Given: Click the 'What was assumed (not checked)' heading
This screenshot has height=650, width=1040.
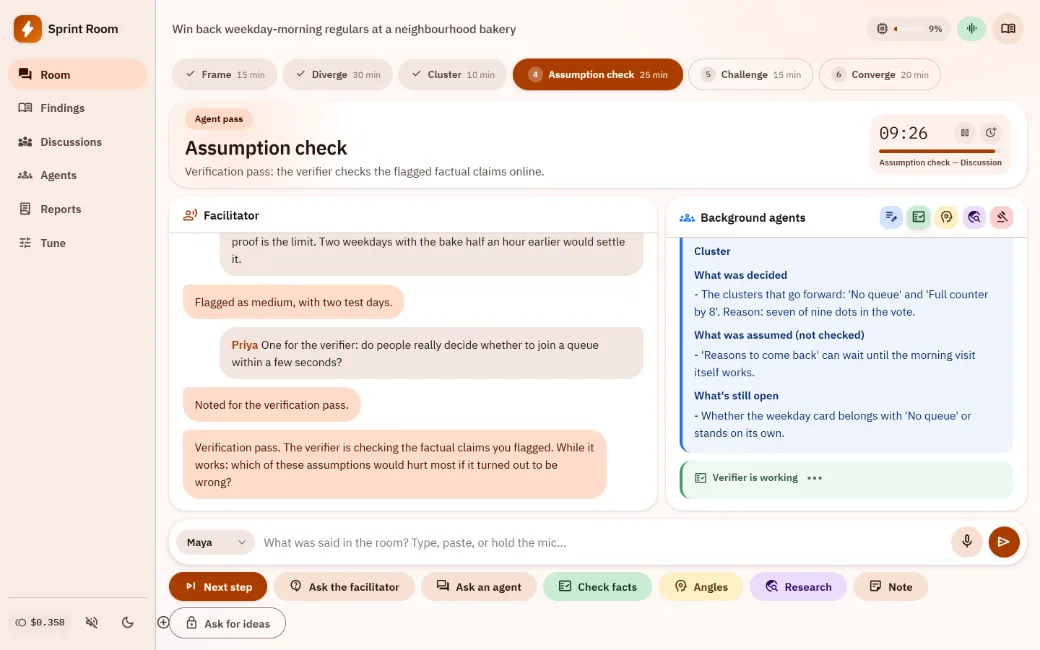Looking at the screenshot, I should pyautogui.click(x=779, y=335).
